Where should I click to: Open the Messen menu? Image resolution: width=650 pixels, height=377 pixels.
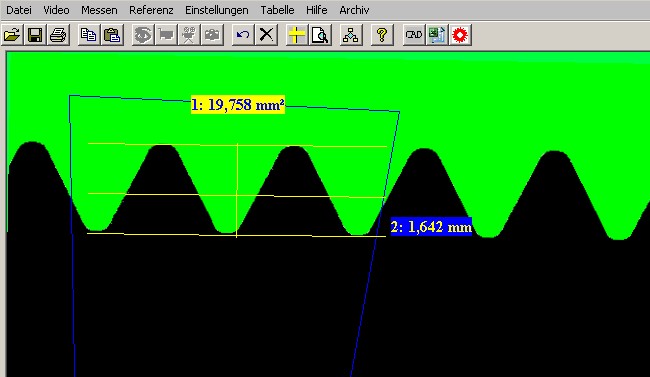(x=99, y=10)
